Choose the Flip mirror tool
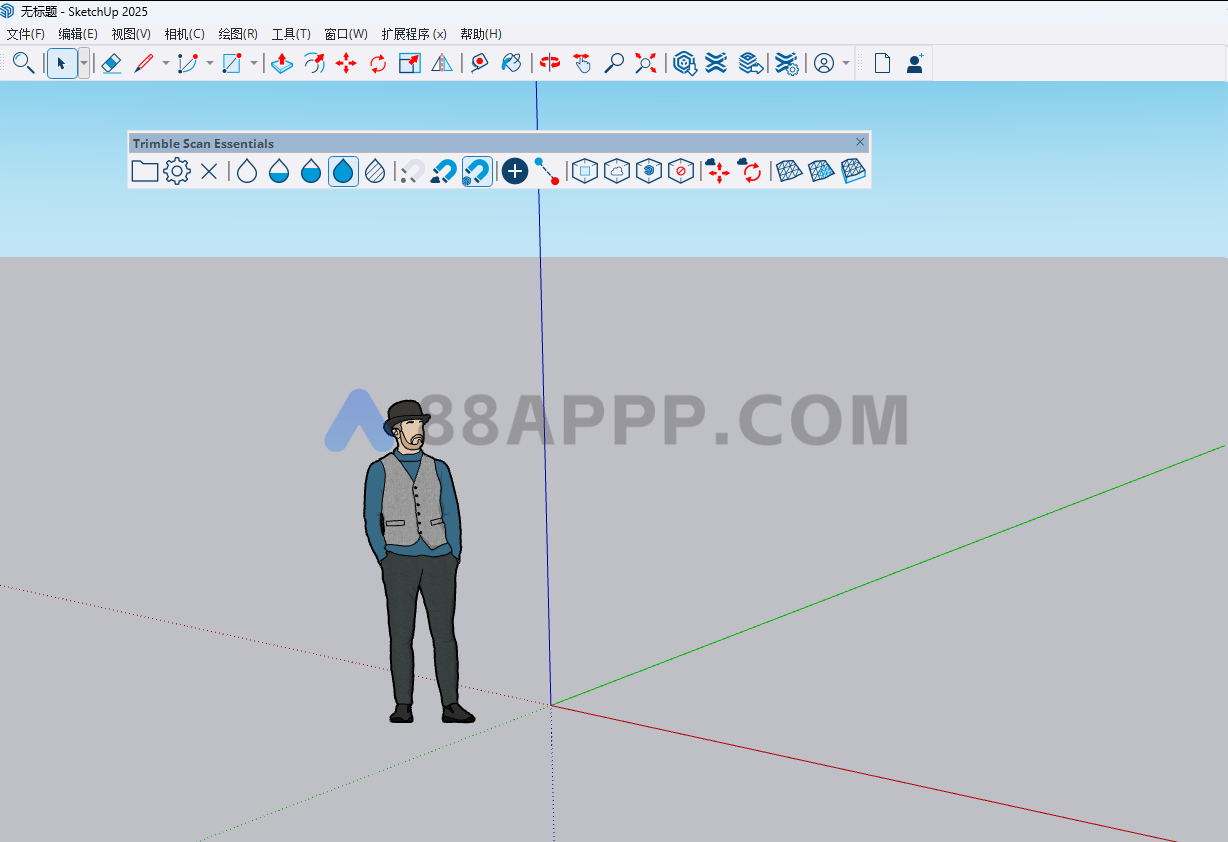The width and height of the screenshot is (1228, 842). [x=442, y=63]
